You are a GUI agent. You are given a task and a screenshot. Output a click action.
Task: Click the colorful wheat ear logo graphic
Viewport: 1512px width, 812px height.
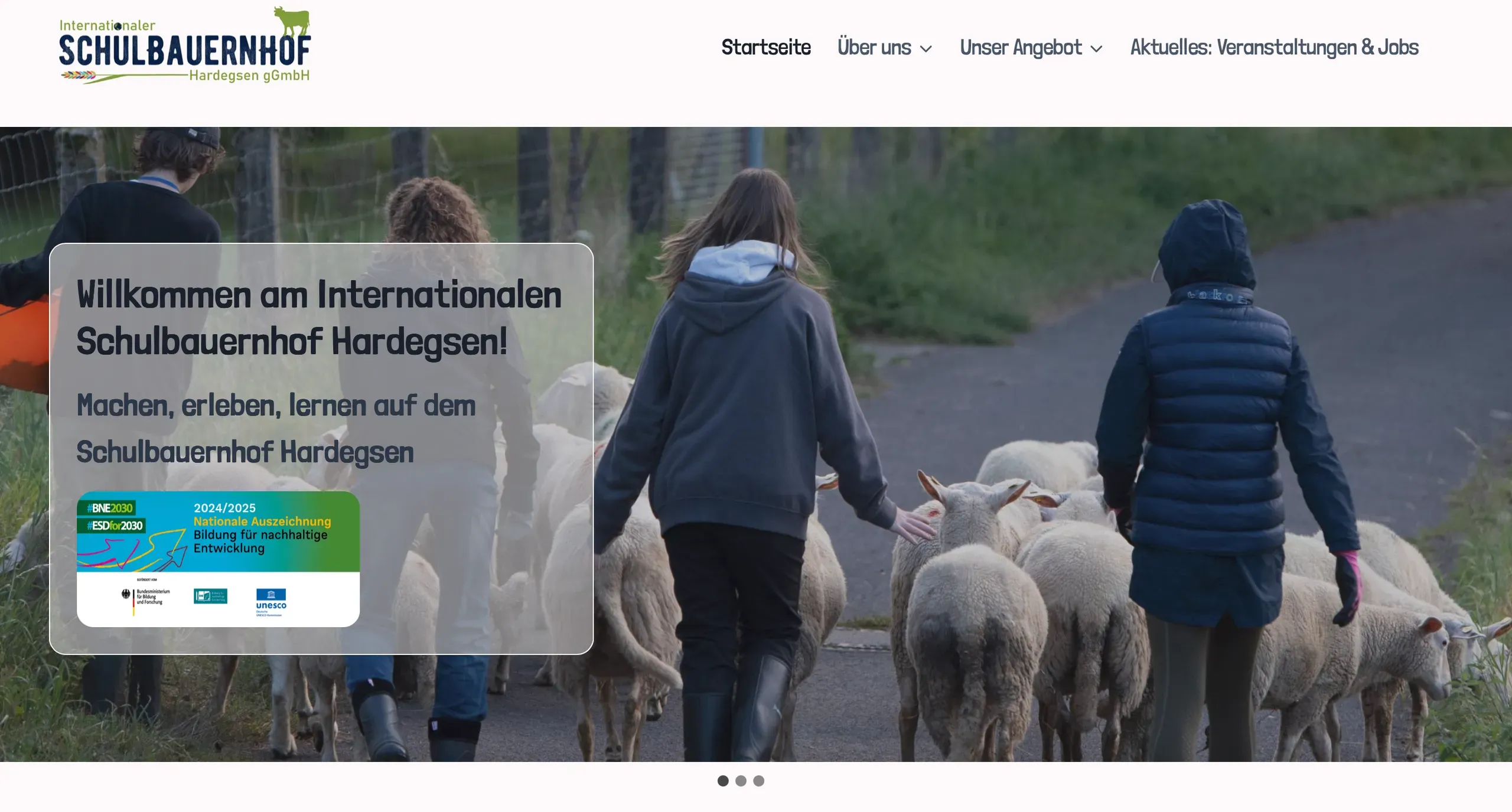pyautogui.click(x=79, y=75)
